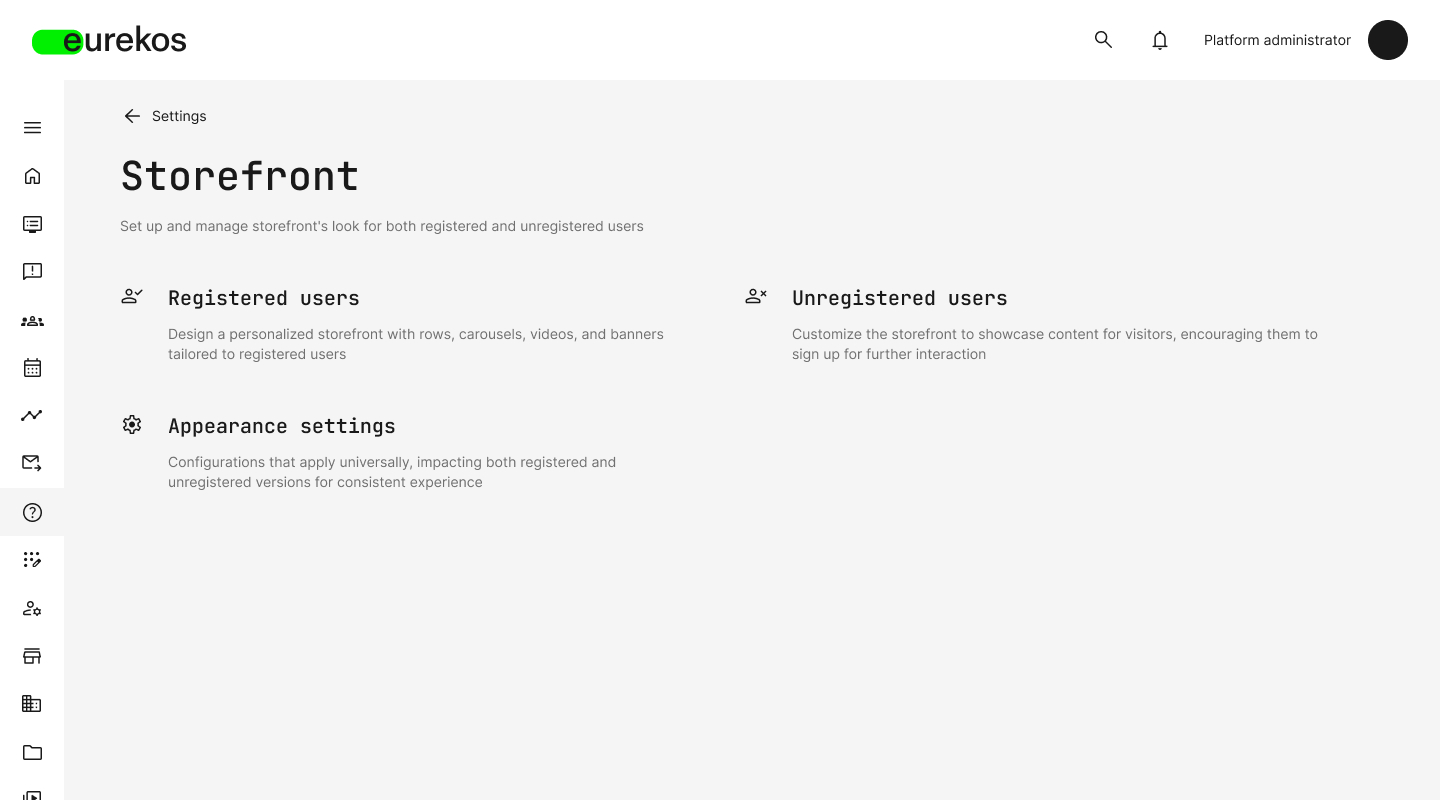Click the mail forward icon in sidebar
This screenshot has width=1440, height=800.
point(32,463)
